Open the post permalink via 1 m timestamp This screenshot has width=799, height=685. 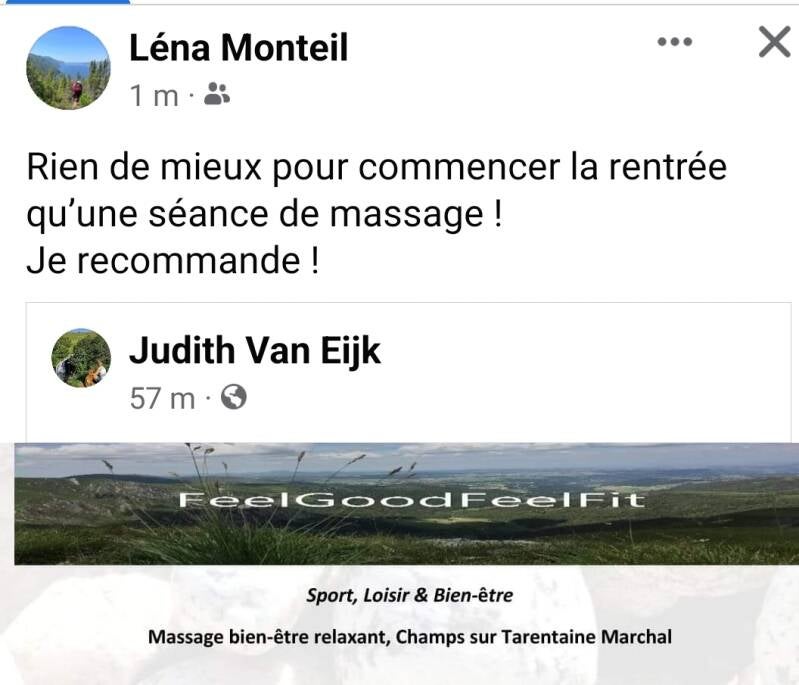(x=154, y=95)
